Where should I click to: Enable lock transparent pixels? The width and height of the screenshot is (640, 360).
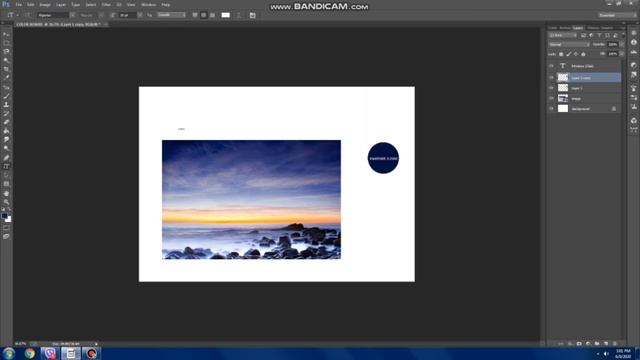(x=561, y=54)
